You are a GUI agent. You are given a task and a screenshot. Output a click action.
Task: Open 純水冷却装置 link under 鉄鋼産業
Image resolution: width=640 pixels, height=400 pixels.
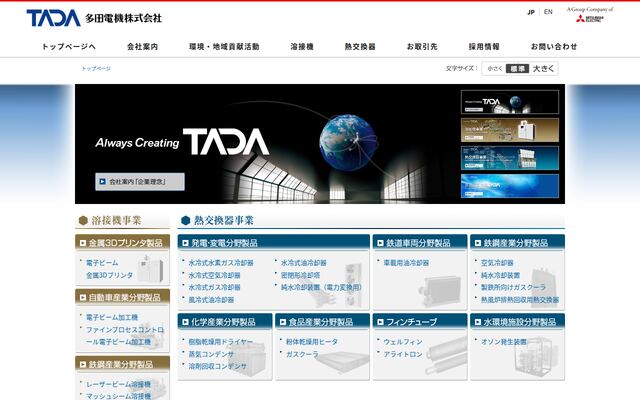coord(500,276)
